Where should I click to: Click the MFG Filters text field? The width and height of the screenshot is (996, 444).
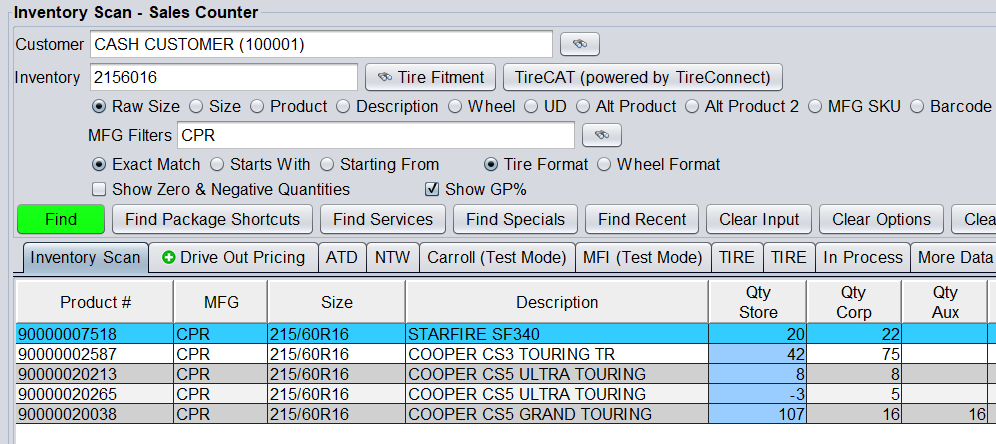tap(375, 135)
